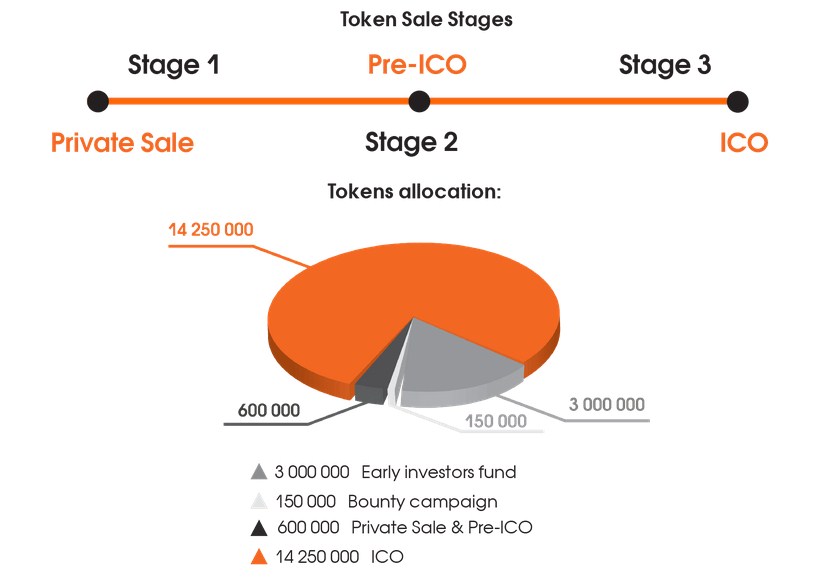Click the Stage 1 heading
Image resolution: width=829 pixels, height=587 pixels.
click(x=173, y=66)
